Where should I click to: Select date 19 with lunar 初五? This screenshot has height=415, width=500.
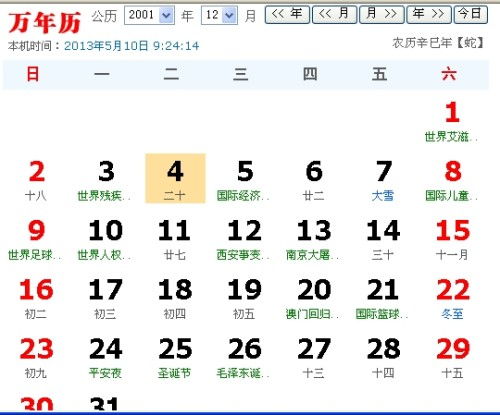[244, 298]
